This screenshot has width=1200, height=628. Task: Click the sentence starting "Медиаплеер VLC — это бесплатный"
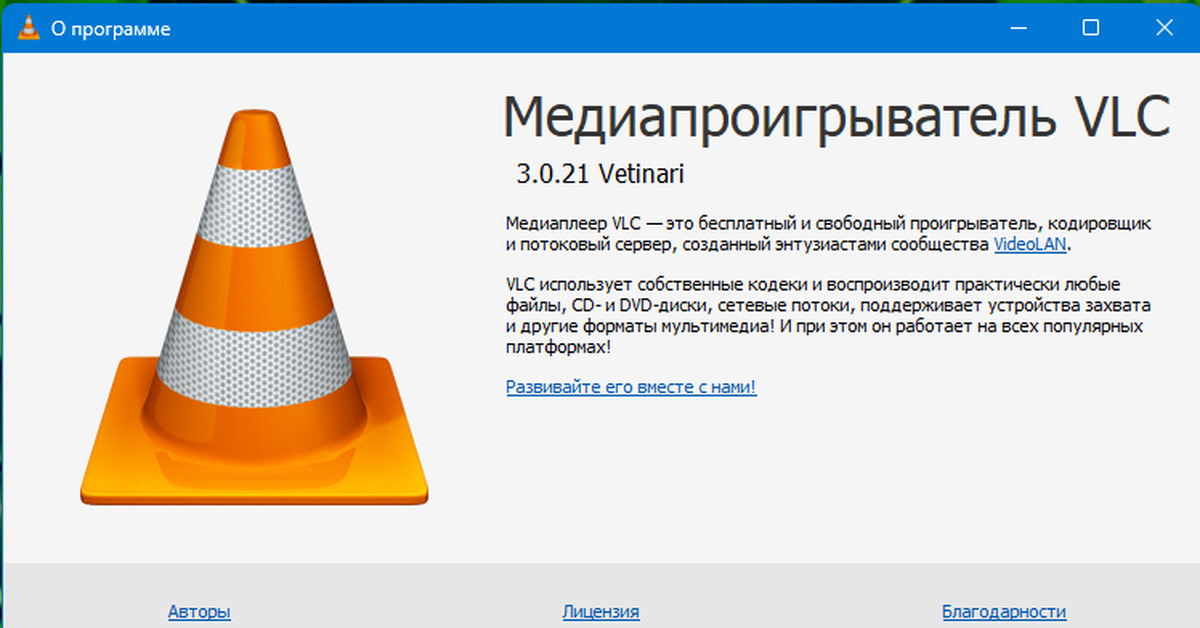[x=829, y=232]
